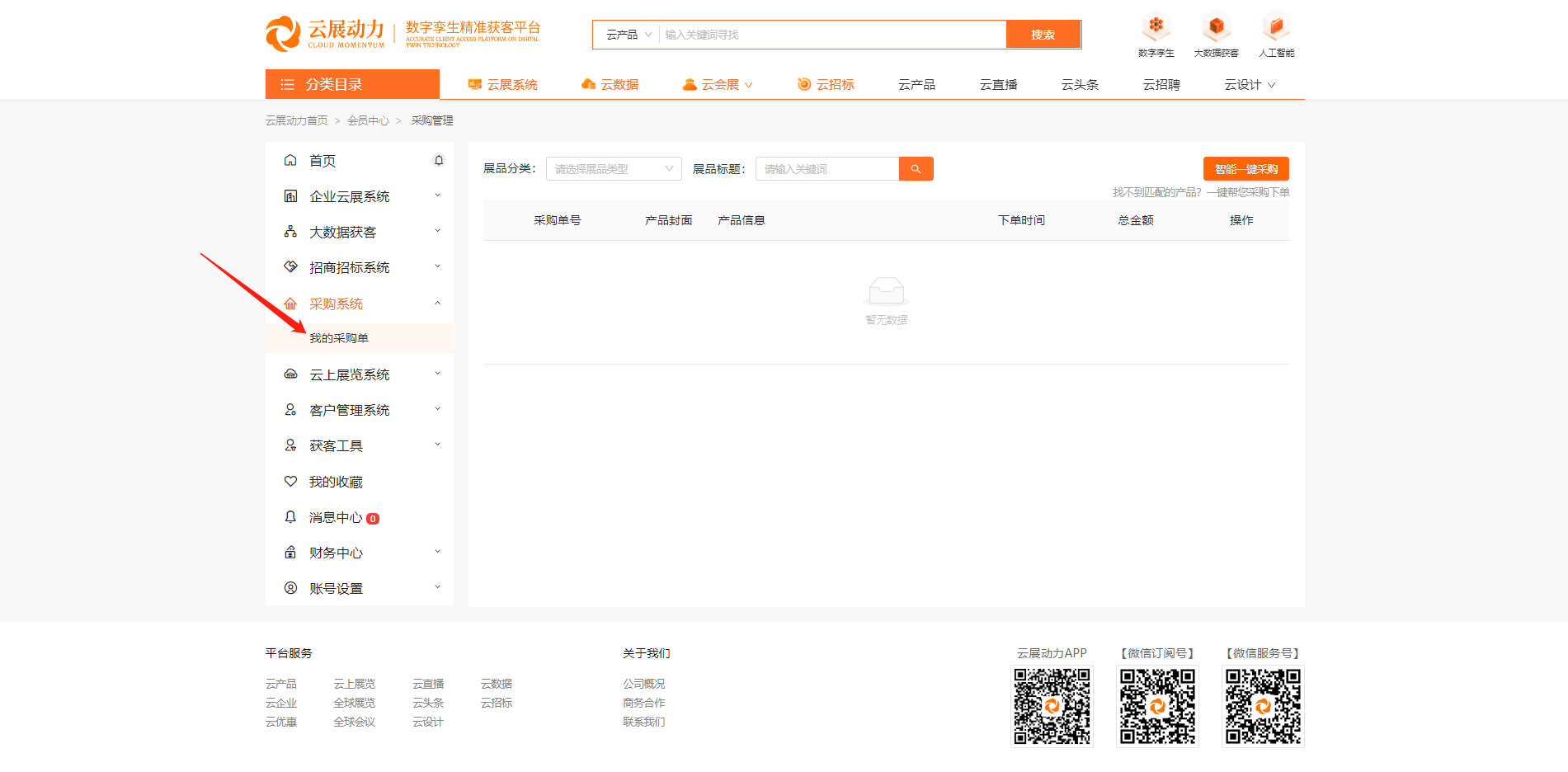The height and width of the screenshot is (772, 1568).
Task: Click the 数字孪生 icon in header
Action: 1156,29
